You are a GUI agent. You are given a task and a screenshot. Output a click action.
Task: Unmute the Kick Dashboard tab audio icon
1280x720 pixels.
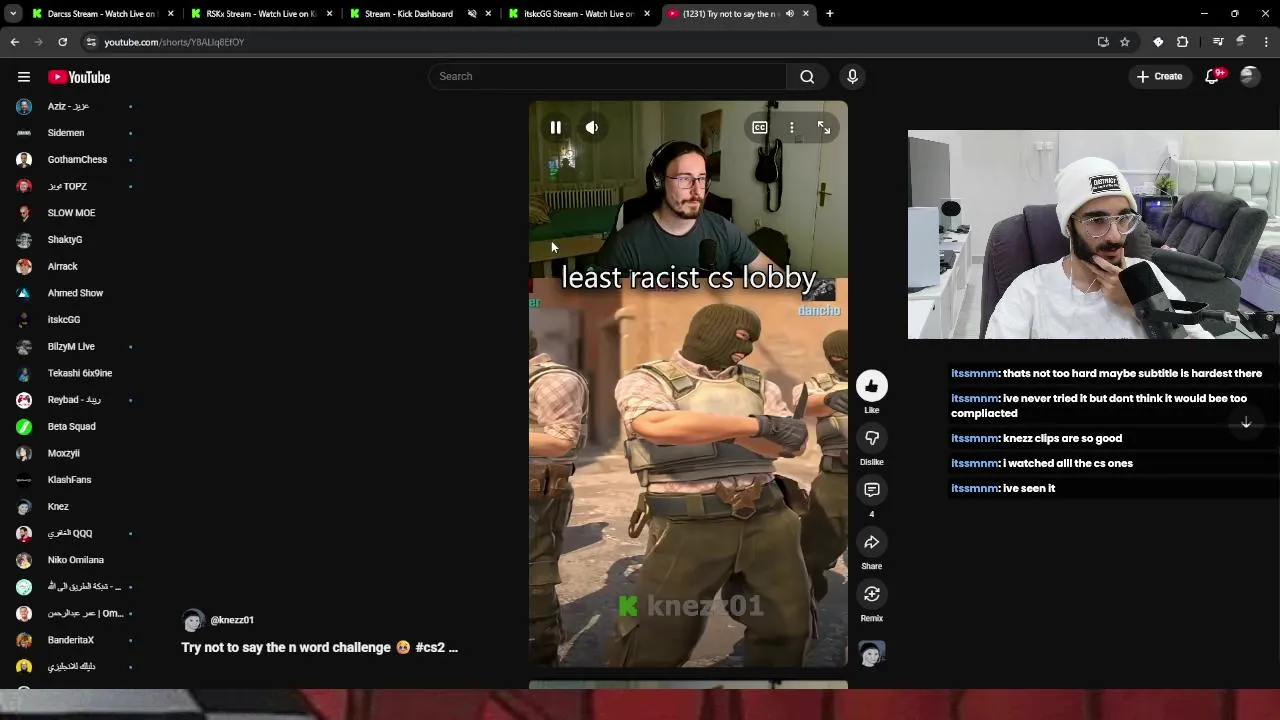(x=472, y=14)
